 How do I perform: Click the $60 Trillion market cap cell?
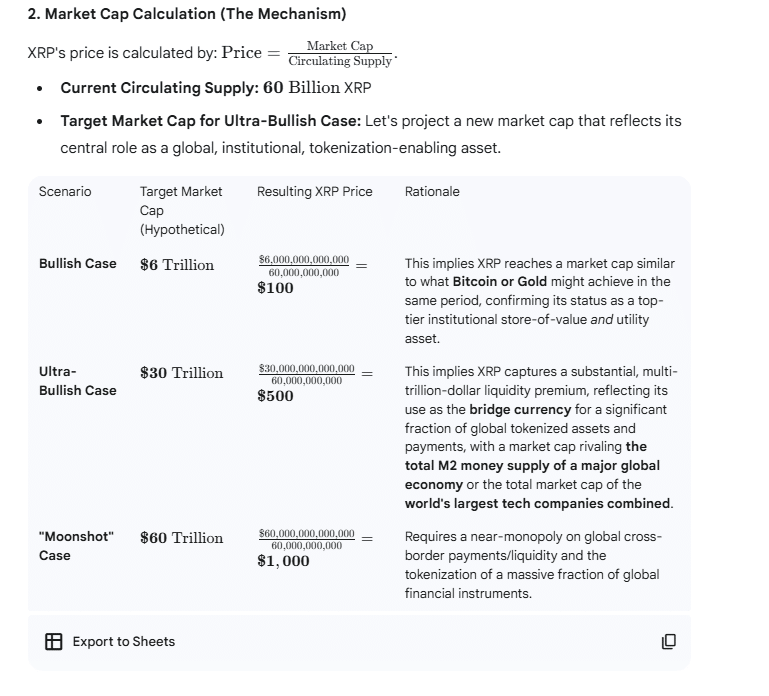pyautogui.click(x=181, y=538)
